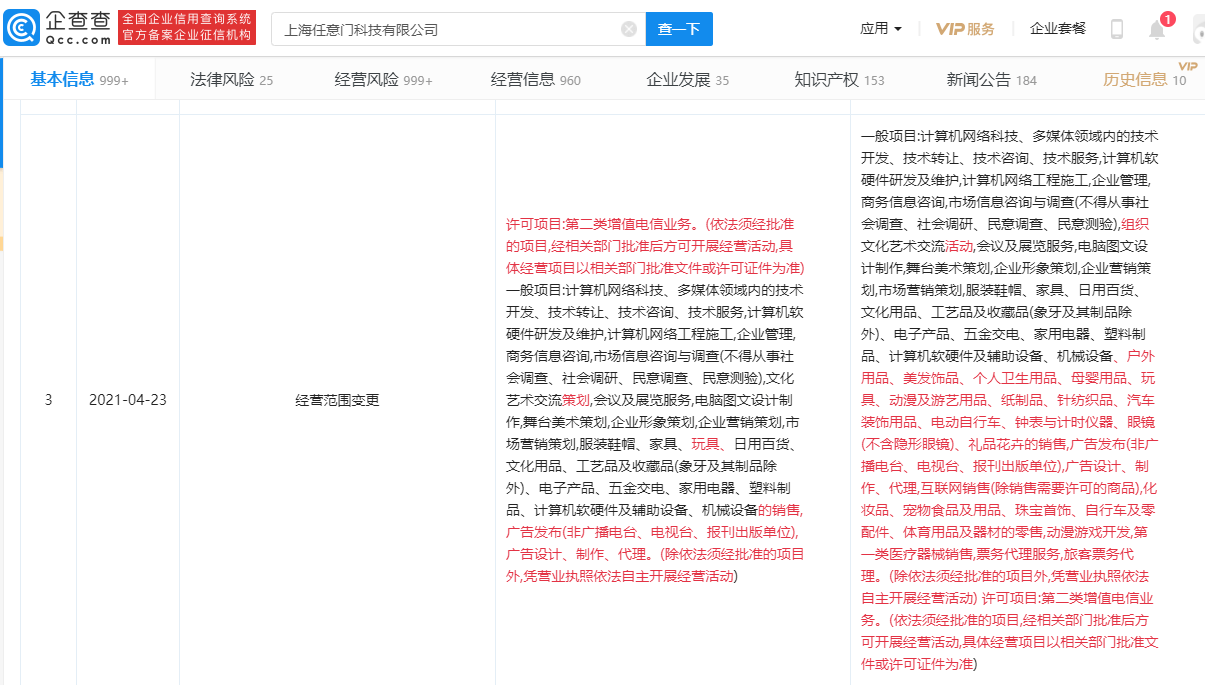Expand the 应用 dropdown menu

tap(880, 29)
